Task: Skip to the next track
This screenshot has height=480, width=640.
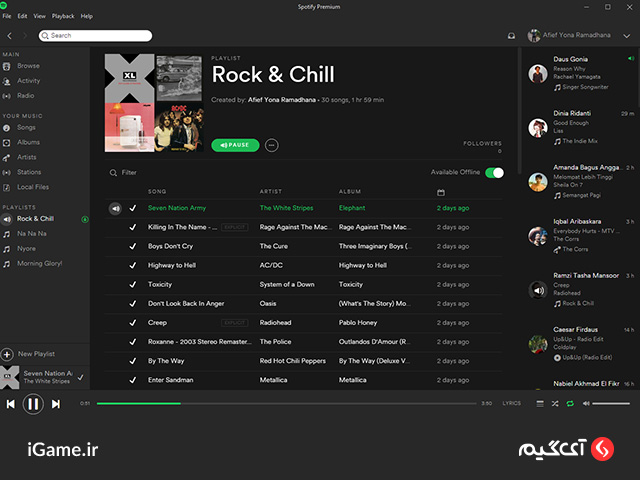Action: point(56,404)
